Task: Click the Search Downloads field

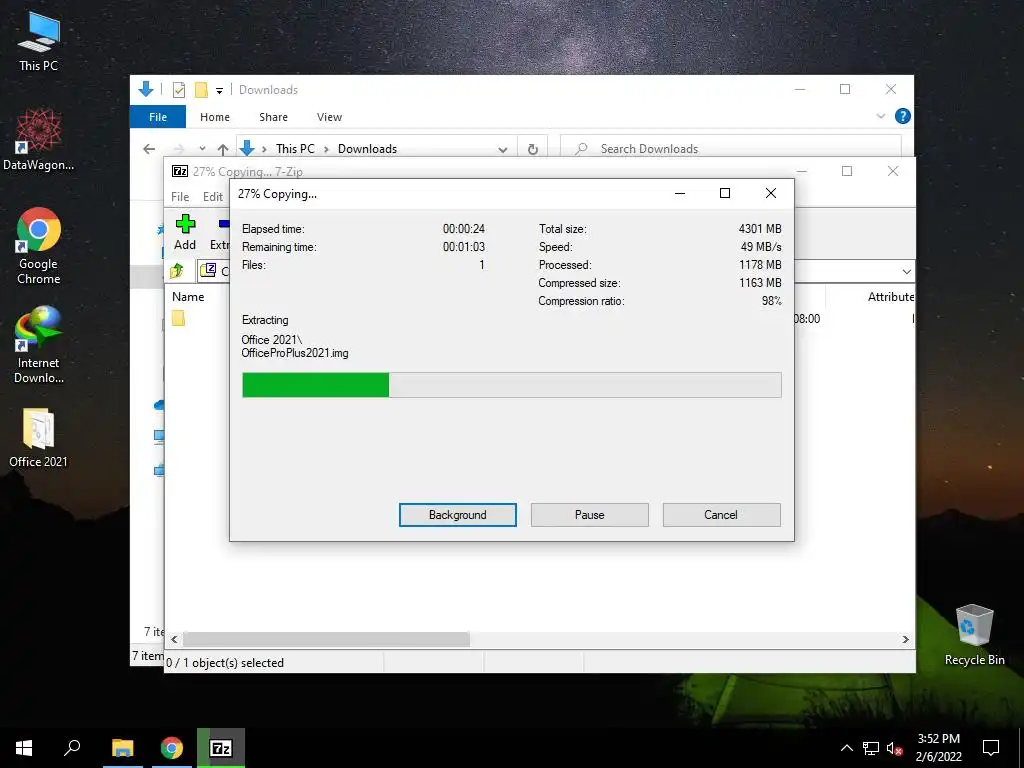Action: tap(731, 149)
